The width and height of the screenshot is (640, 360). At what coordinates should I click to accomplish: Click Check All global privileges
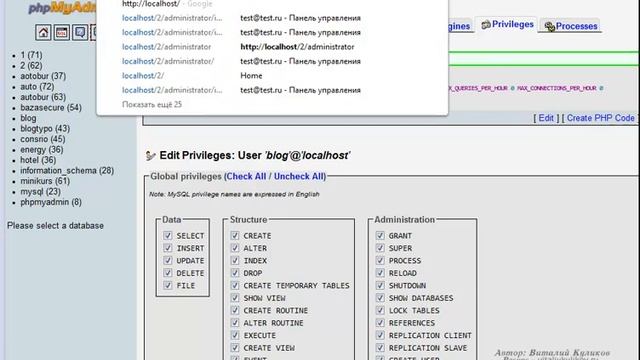click(246, 176)
